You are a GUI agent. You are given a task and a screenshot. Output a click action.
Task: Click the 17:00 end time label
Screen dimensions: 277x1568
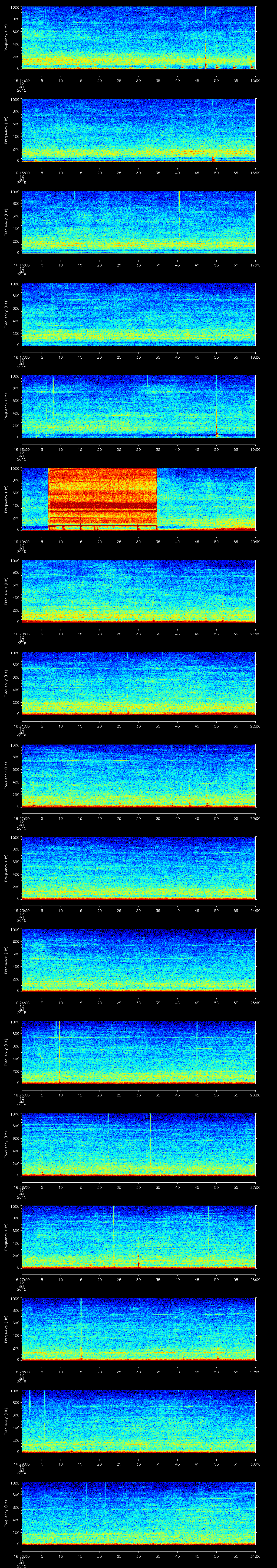tap(255, 265)
